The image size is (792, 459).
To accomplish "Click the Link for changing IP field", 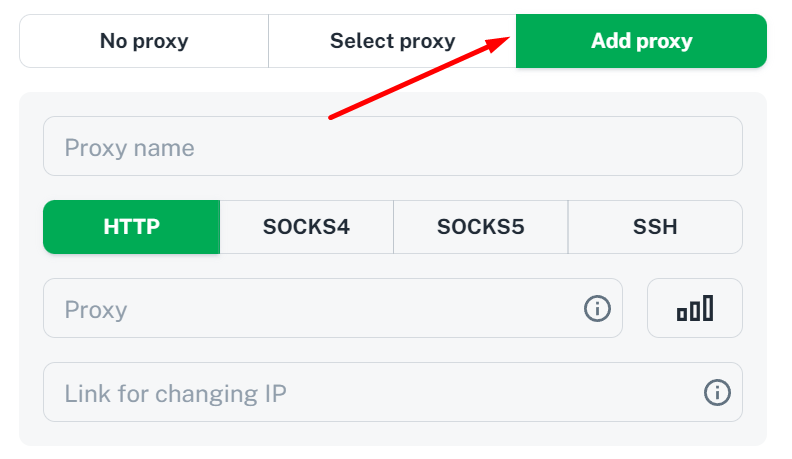I will [x=393, y=392].
